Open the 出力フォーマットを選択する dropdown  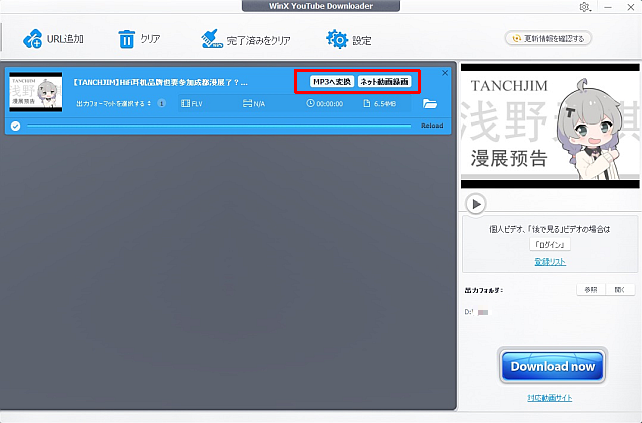[113, 104]
